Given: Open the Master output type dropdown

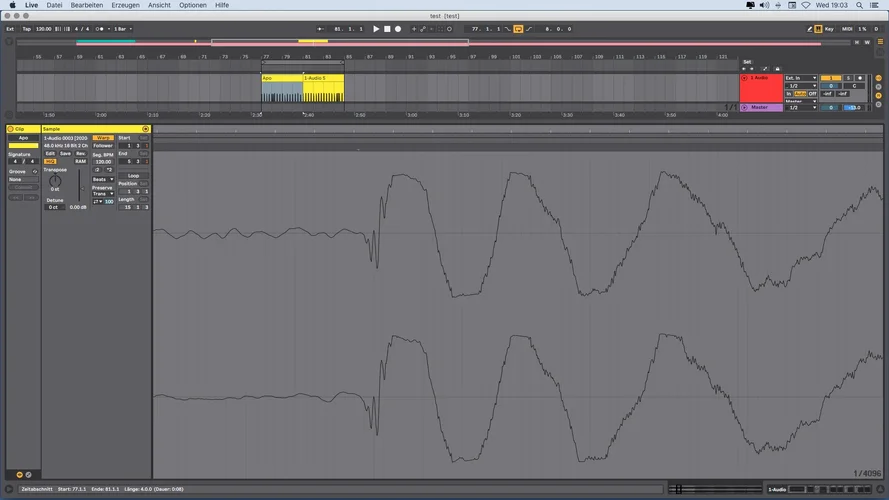Looking at the screenshot, I should click(x=801, y=101).
